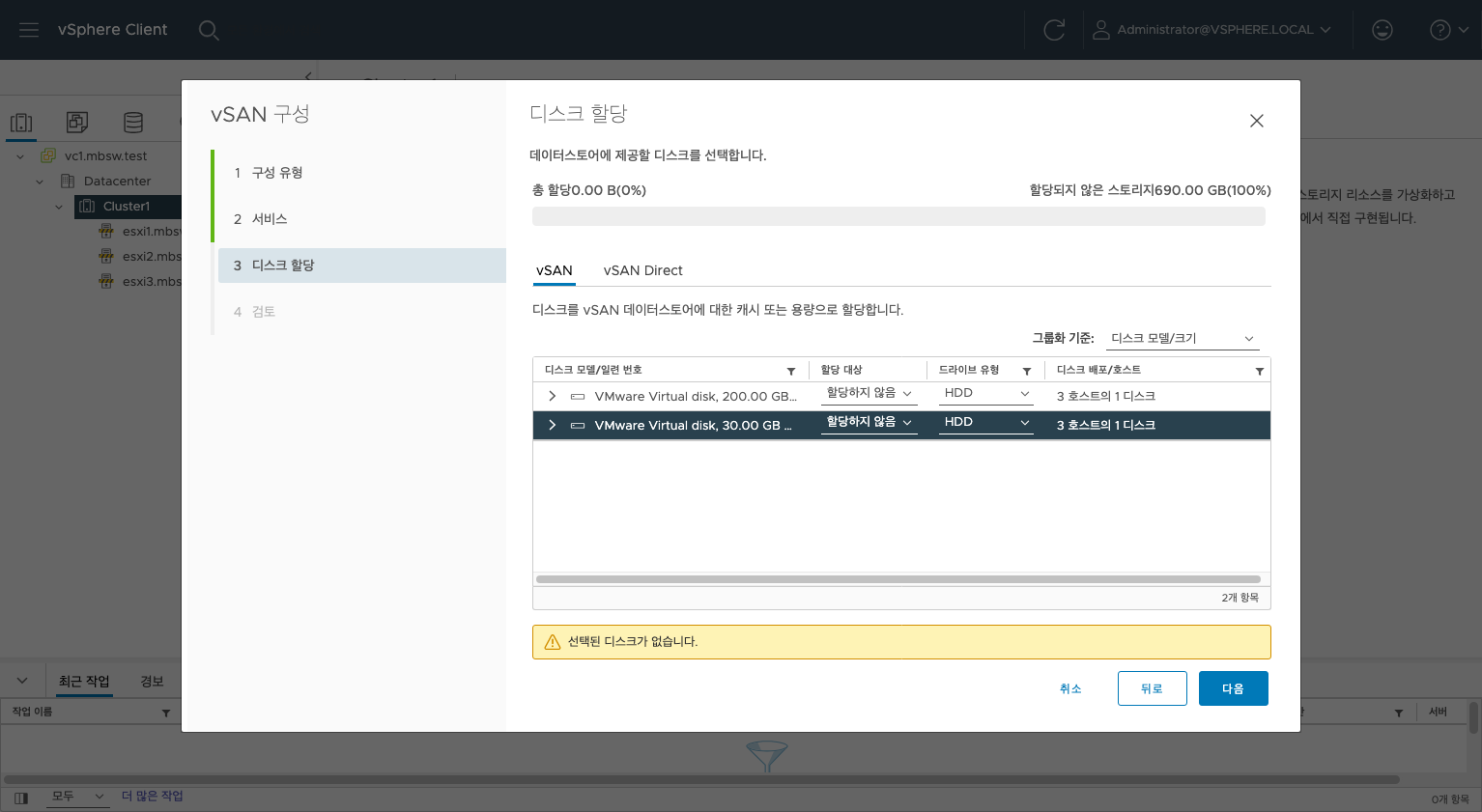Click the 취소 cancel button
The image size is (1482, 812).
(x=1070, y=688)
